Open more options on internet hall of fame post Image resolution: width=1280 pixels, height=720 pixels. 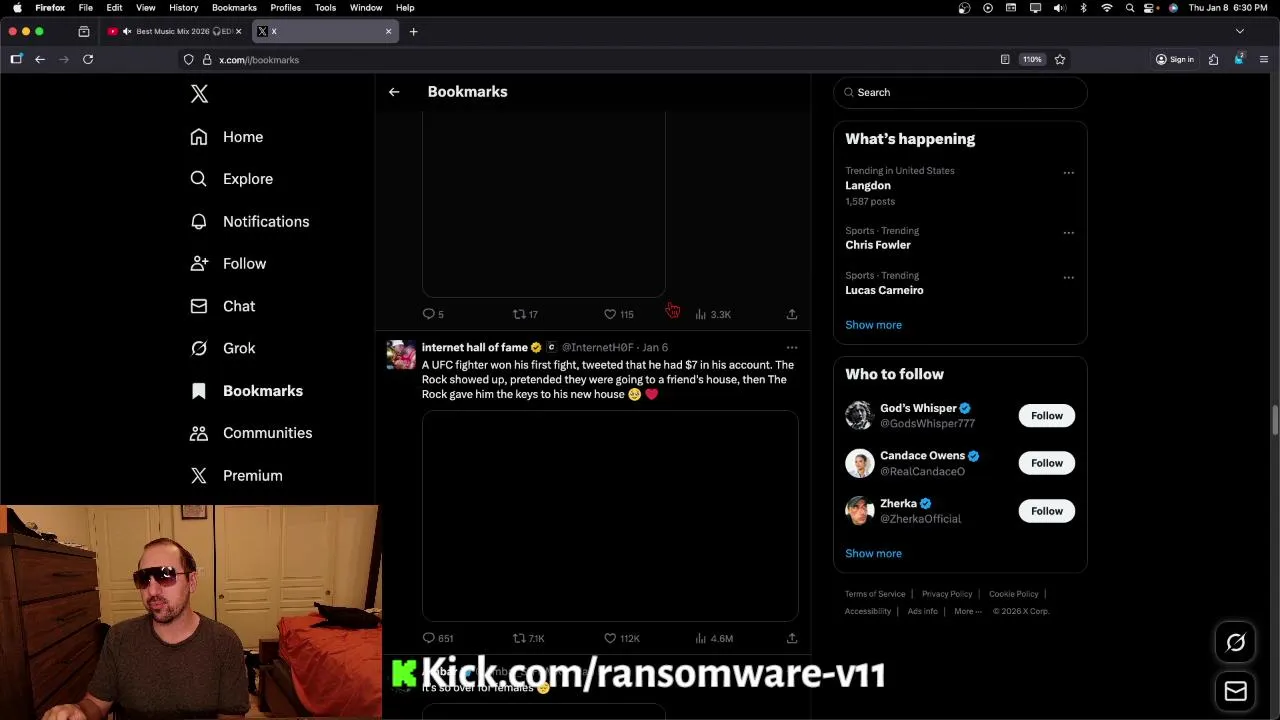(791, 348)
